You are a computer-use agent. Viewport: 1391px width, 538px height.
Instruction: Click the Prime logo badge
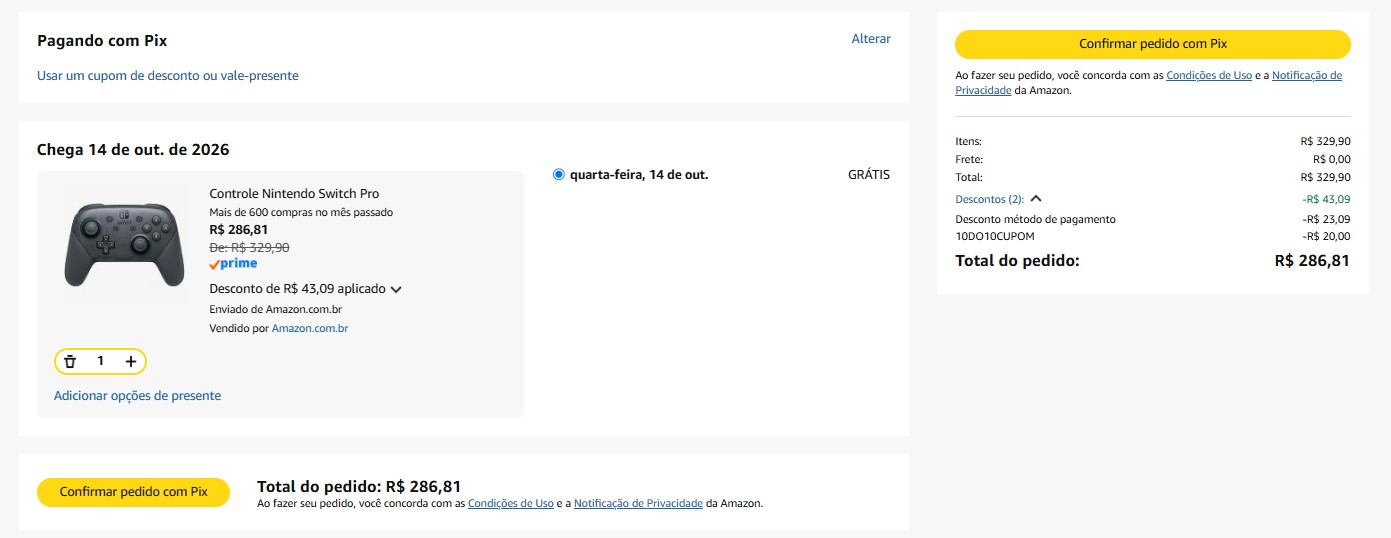click(x=233, y=264)
